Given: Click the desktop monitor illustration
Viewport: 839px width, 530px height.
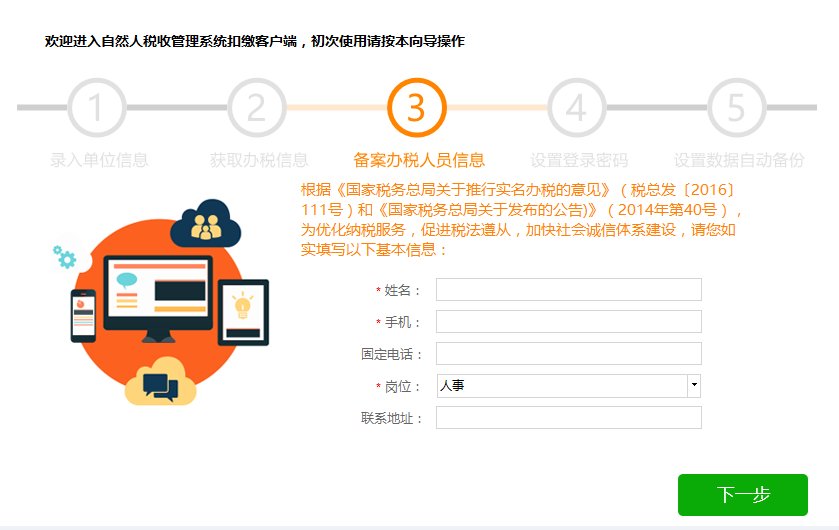Looking at the screenshot, I should (x=158, y=298).
